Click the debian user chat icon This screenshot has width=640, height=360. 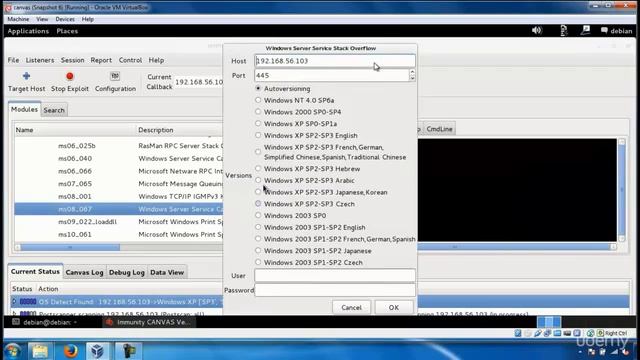click(x=604, y=31)
